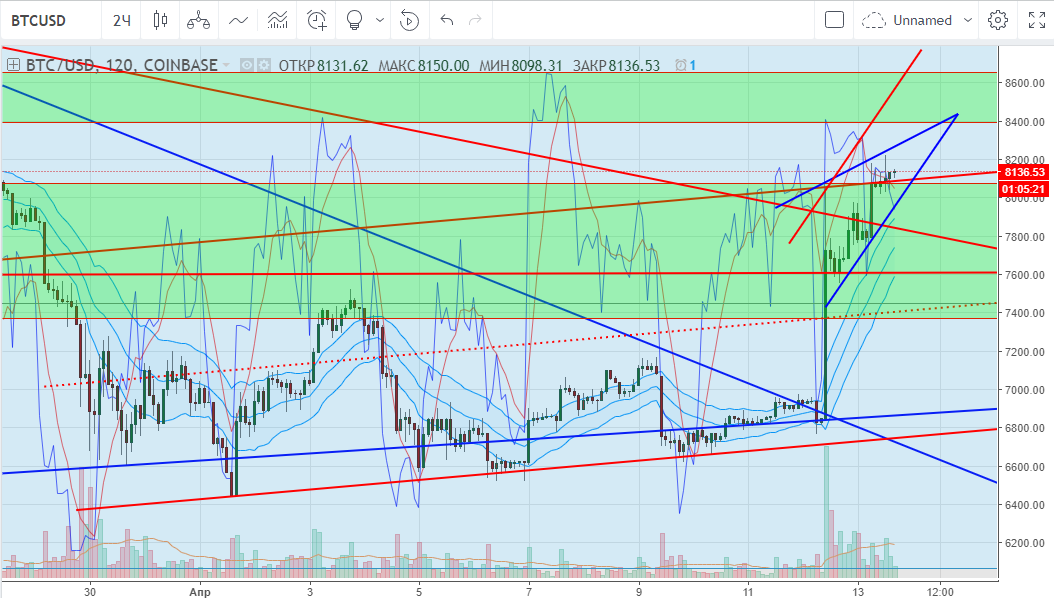Create an alert with the alarm clock icon
Image resolution: width=1054 pixels, height=598 pixels.
pos(317,19)
